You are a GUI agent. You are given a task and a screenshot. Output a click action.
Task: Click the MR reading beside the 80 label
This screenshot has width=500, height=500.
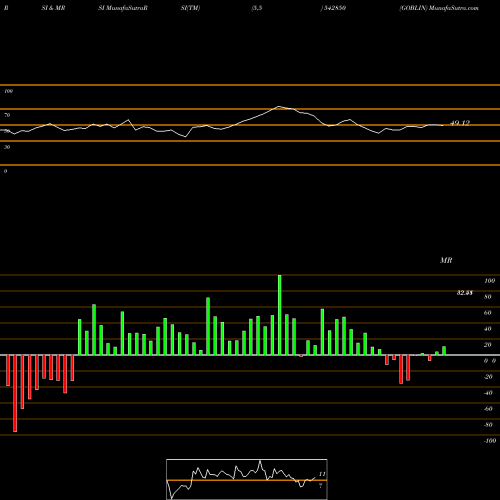[465, 293]
